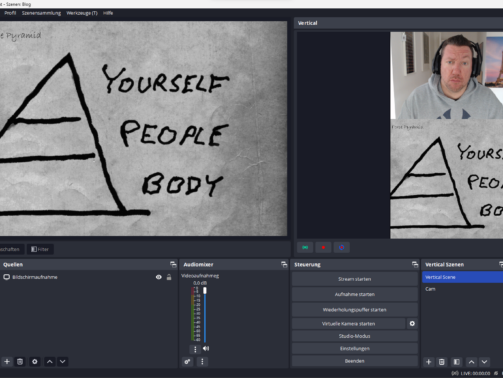The image size is (503, 378).
Task: Open Audiomixer options three-dot menu at bottom
Action: tap(202, 362)
